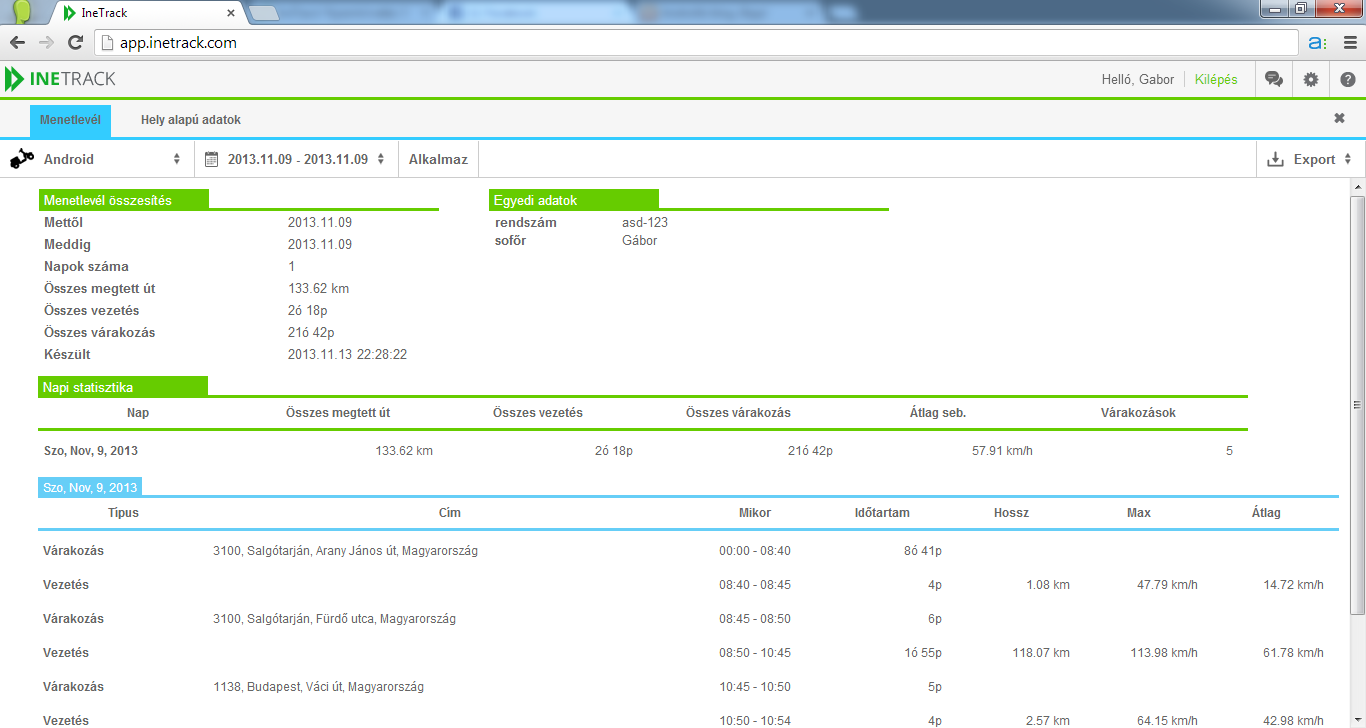
Task: Click the Budapest, Váci út address row
Action: 318,687
